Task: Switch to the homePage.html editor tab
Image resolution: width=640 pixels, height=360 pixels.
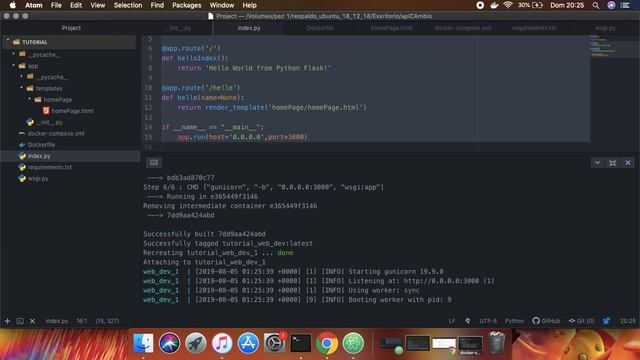Action: click(391, 28)
